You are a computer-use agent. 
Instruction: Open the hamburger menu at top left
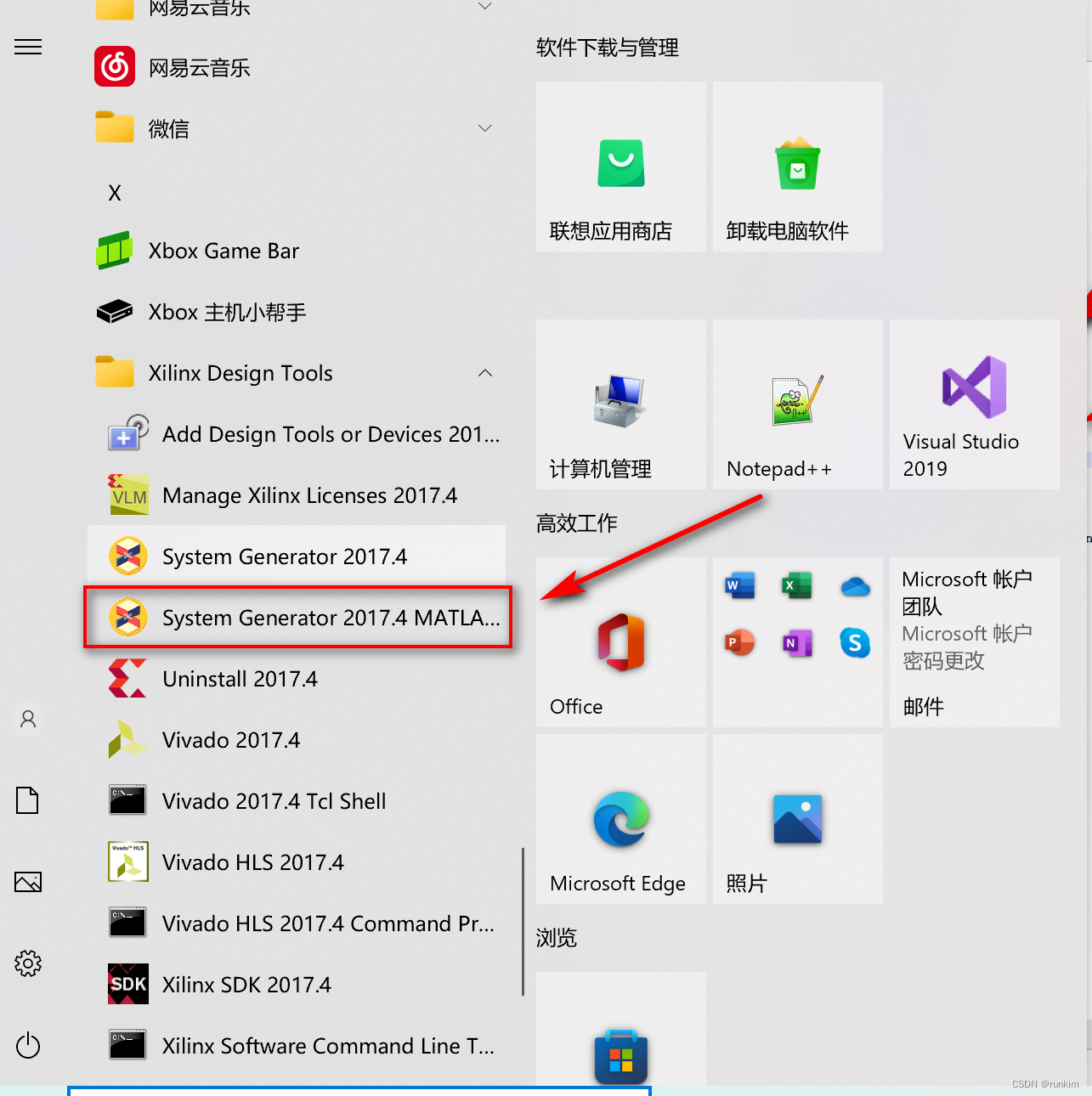[x=28, y=47]
